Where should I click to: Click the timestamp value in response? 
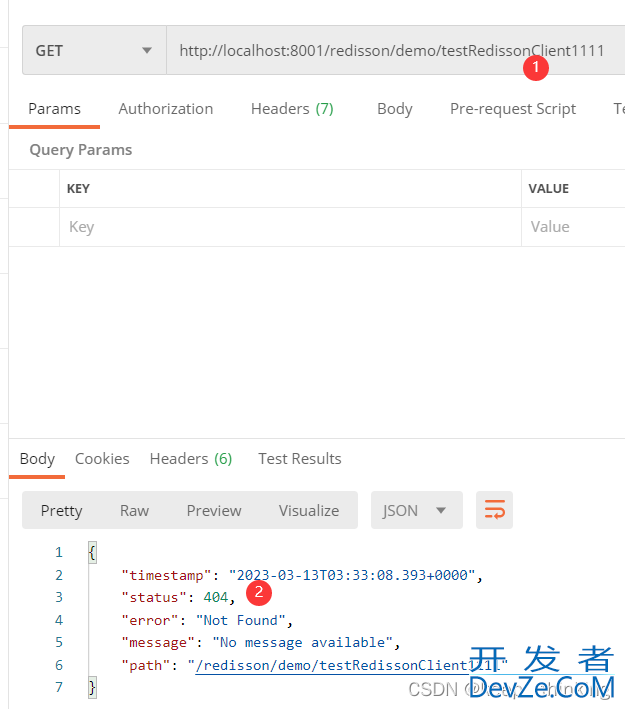point(352,575)
